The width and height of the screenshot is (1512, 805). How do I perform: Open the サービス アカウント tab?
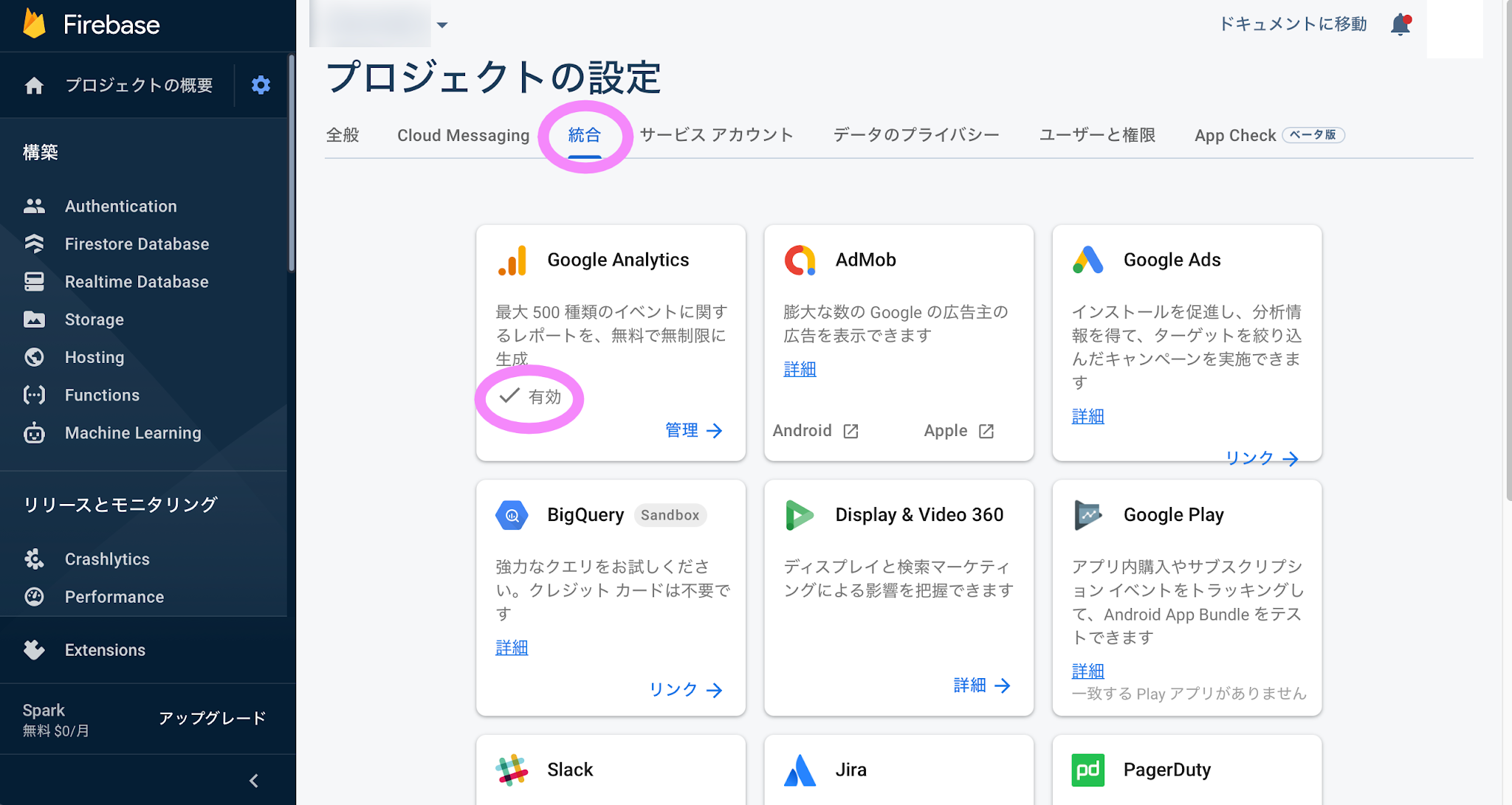point(717,135)
